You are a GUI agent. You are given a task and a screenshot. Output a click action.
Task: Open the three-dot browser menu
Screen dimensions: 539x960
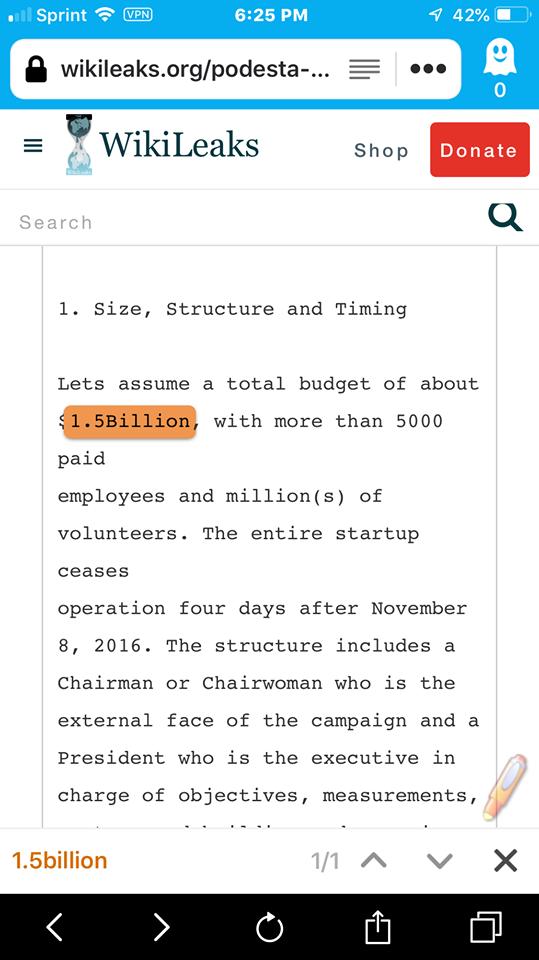click(428, 69)
